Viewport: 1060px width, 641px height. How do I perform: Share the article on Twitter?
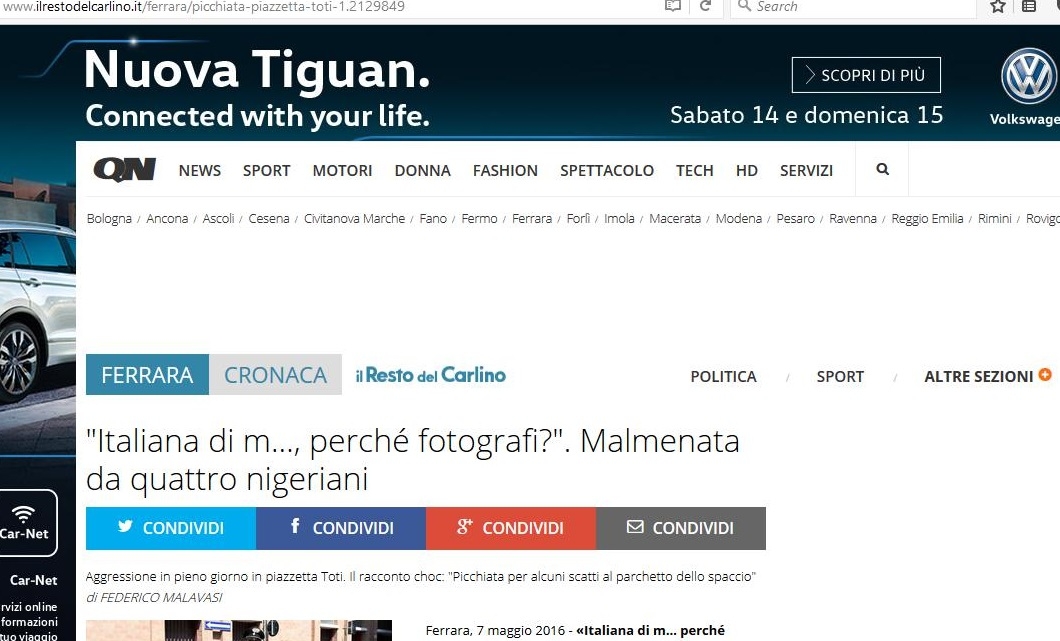(171, 528)
